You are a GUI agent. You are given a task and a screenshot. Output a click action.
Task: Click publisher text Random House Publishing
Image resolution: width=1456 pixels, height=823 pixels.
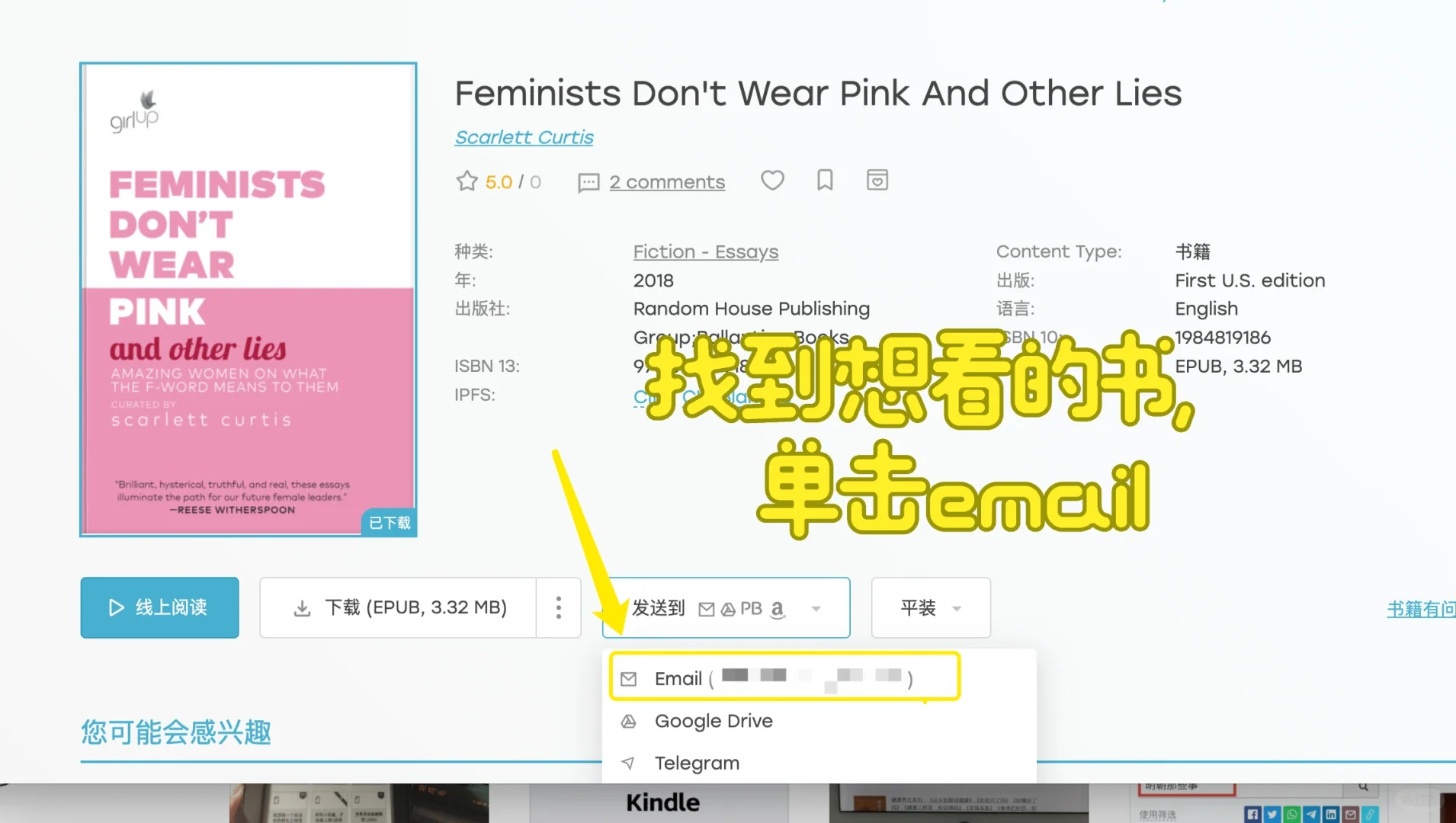(752, 309)
